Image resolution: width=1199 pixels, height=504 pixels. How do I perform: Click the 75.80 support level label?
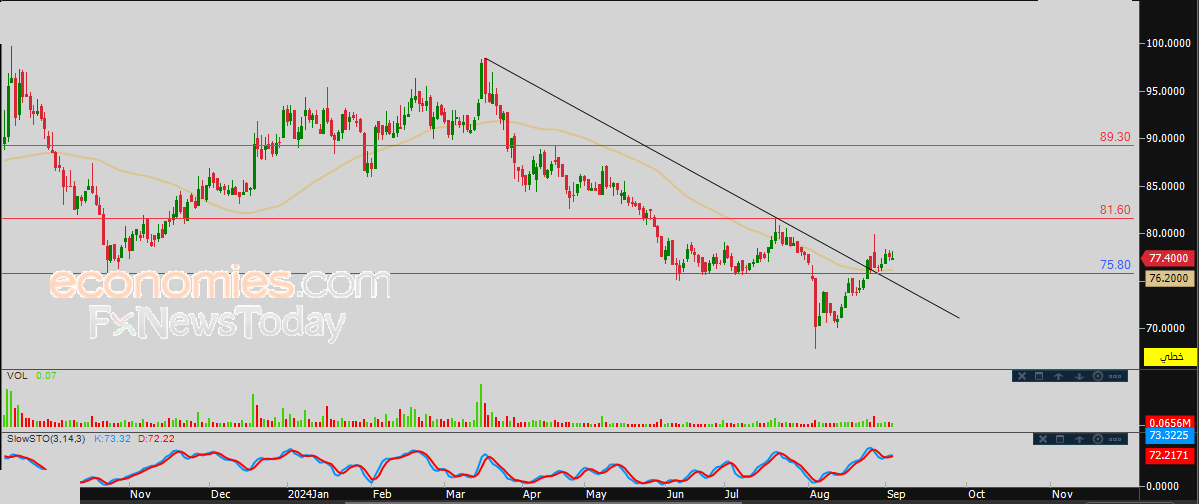click(1115, 265)
